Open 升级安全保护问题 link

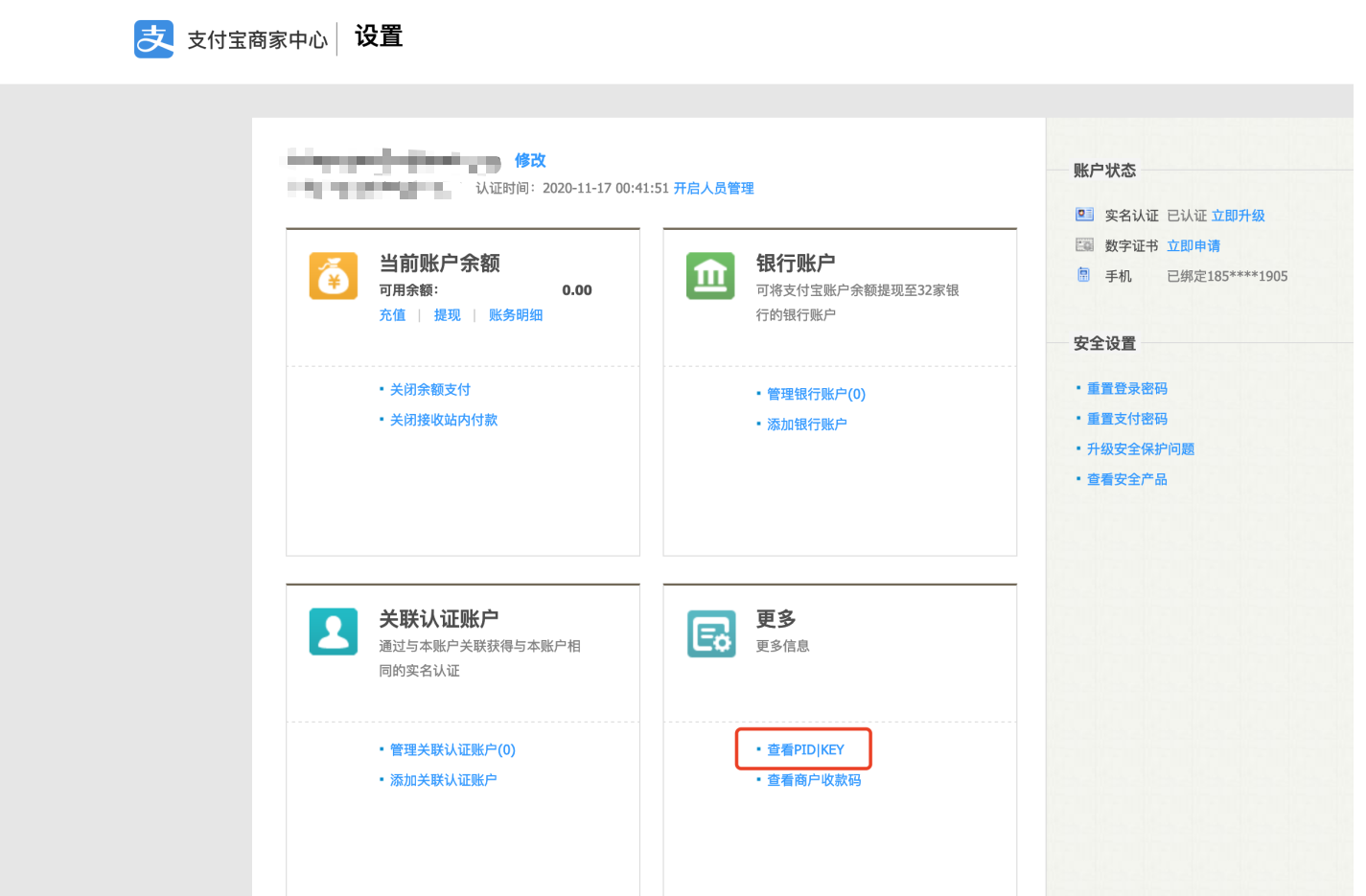1141,448
